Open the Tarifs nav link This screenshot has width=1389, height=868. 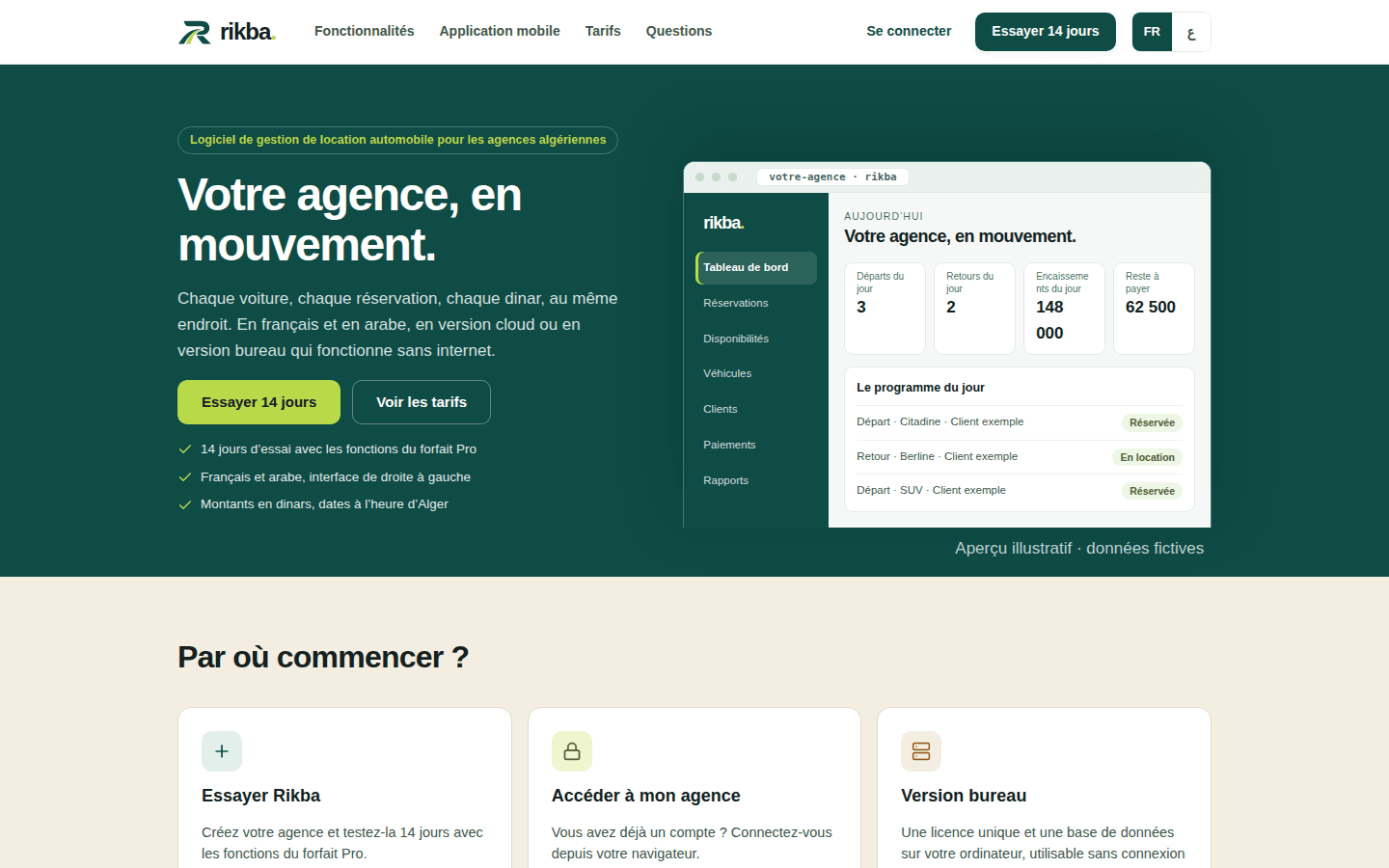tap(603, 31)
